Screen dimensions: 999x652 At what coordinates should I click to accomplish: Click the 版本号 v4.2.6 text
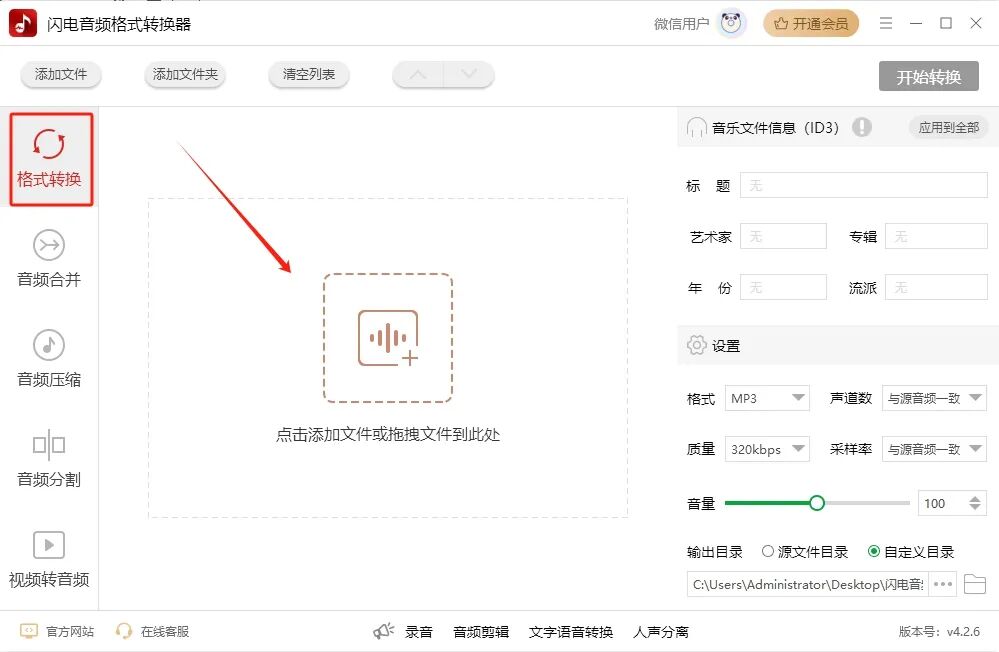tap(939, 631)
